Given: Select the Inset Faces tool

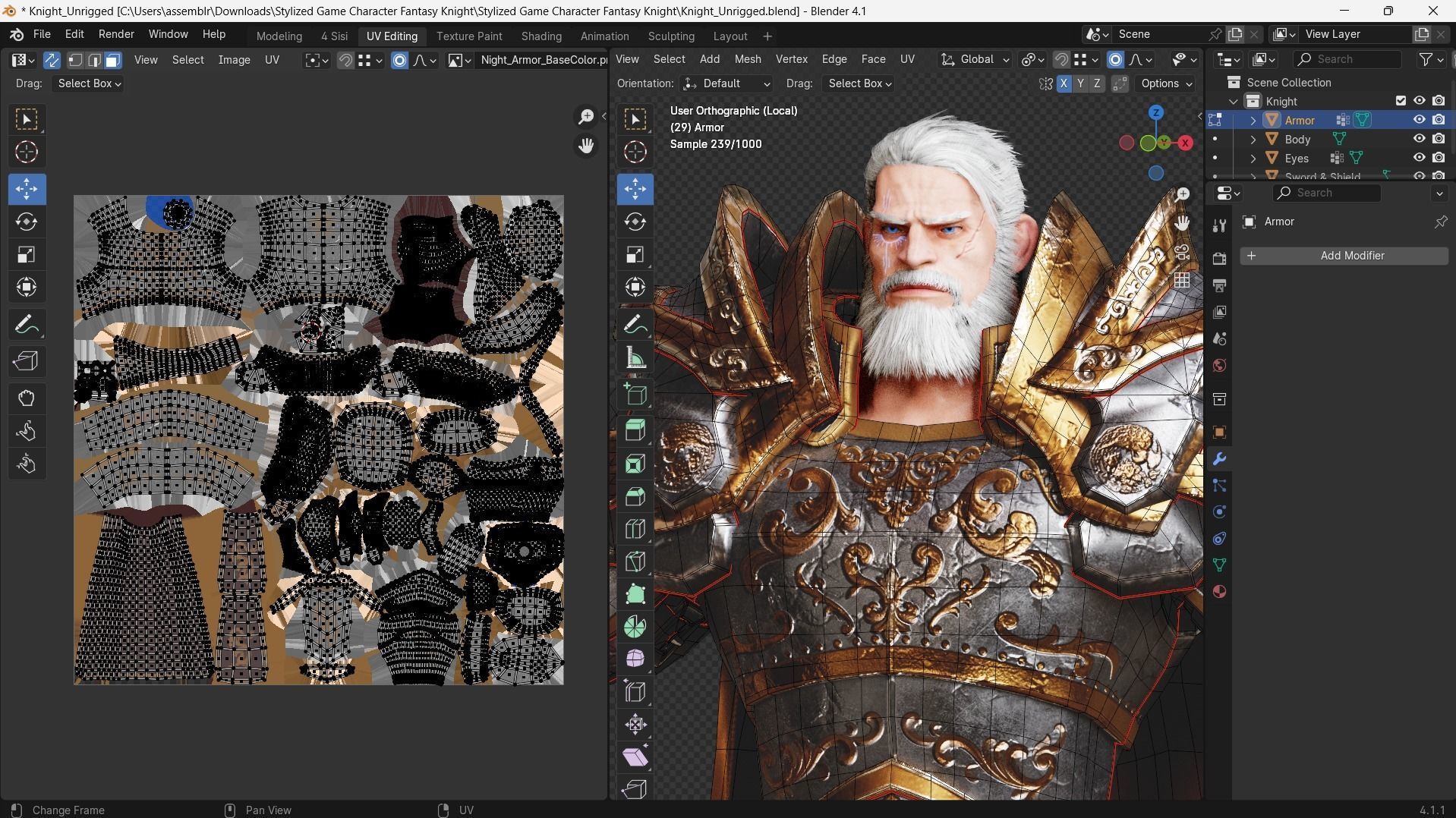Looking at the screenshot, I should coord(635,464).
